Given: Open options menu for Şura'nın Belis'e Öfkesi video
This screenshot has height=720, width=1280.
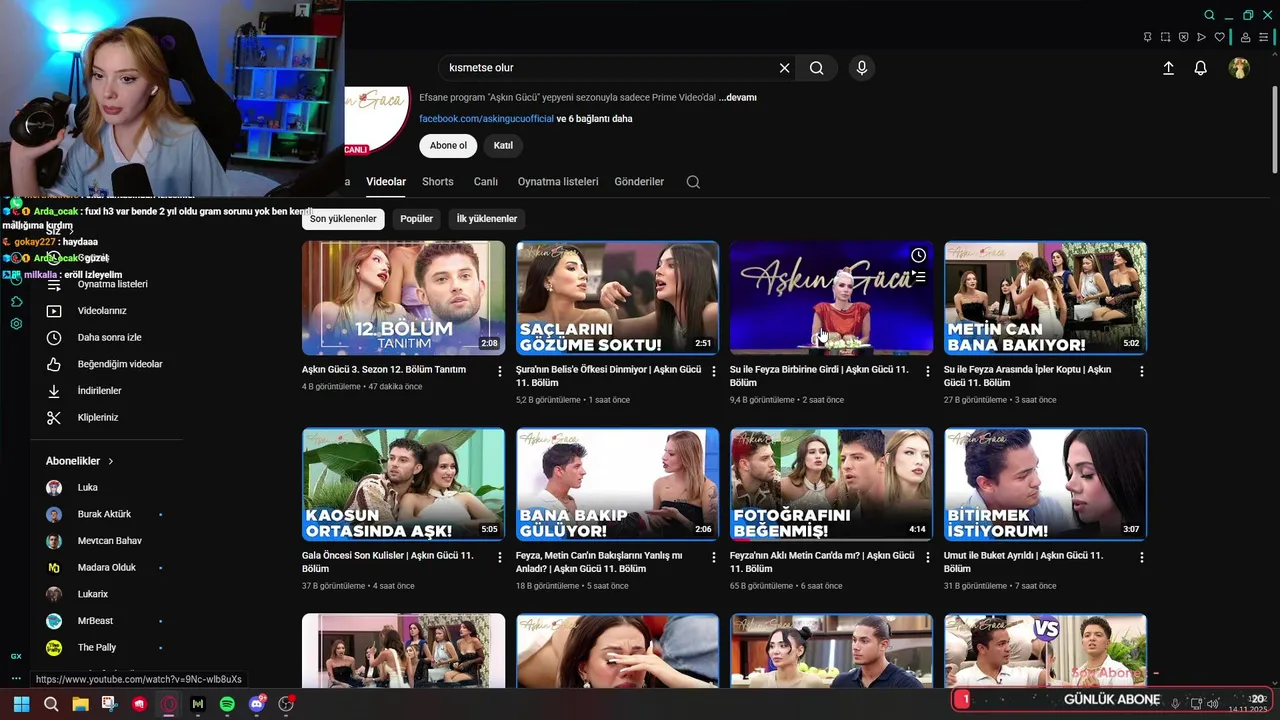Looking at the screenshot, I should pyautogui.click(x=714, y=371).
